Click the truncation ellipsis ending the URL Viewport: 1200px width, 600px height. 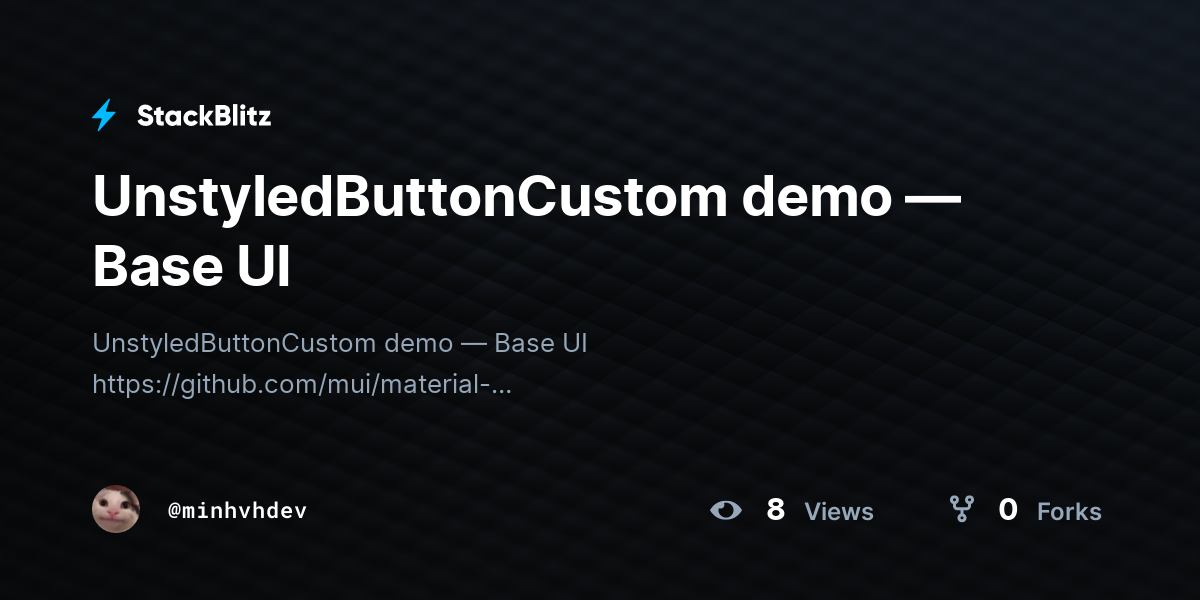tap(502, 384)
